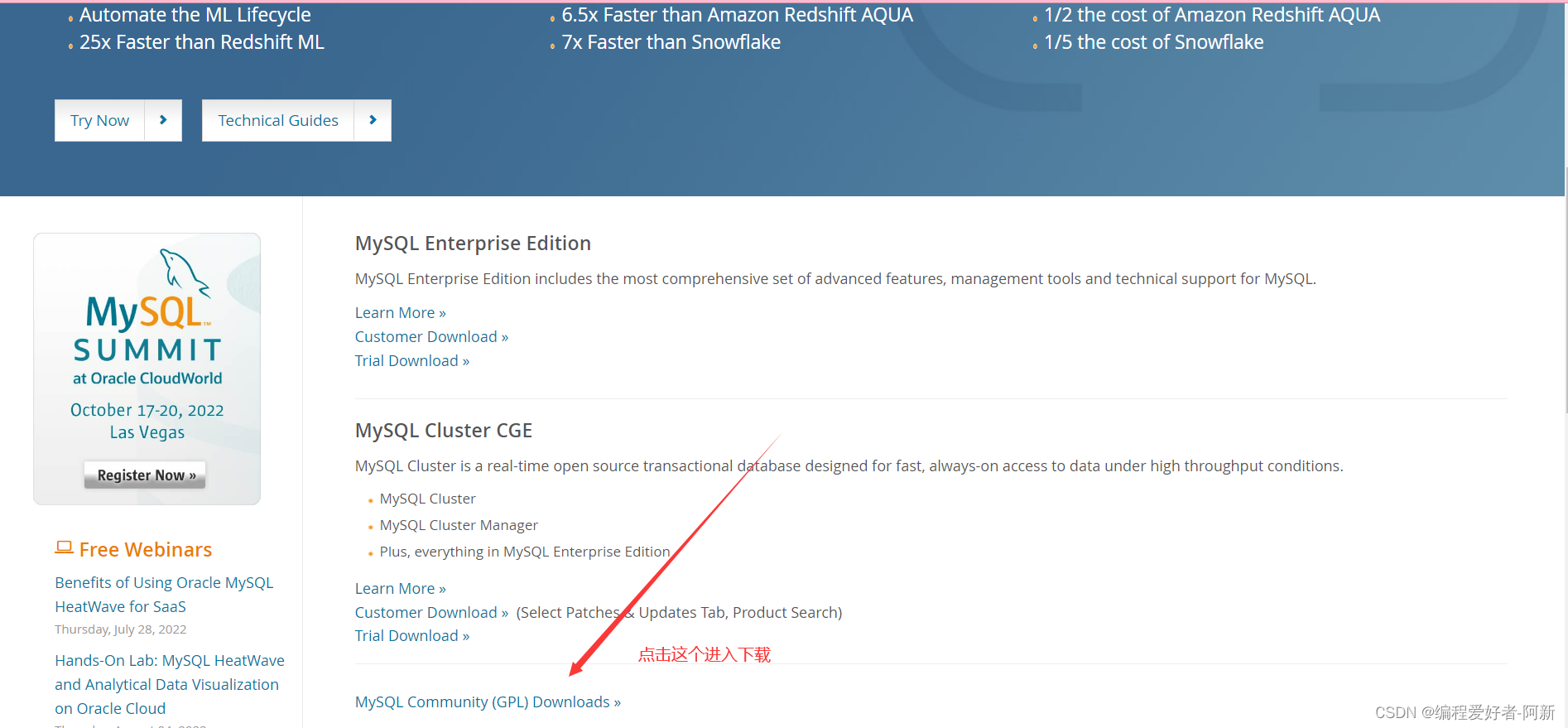
Task: Click the MySQL Cluster Manager bullet item
Action: (459, 525)
